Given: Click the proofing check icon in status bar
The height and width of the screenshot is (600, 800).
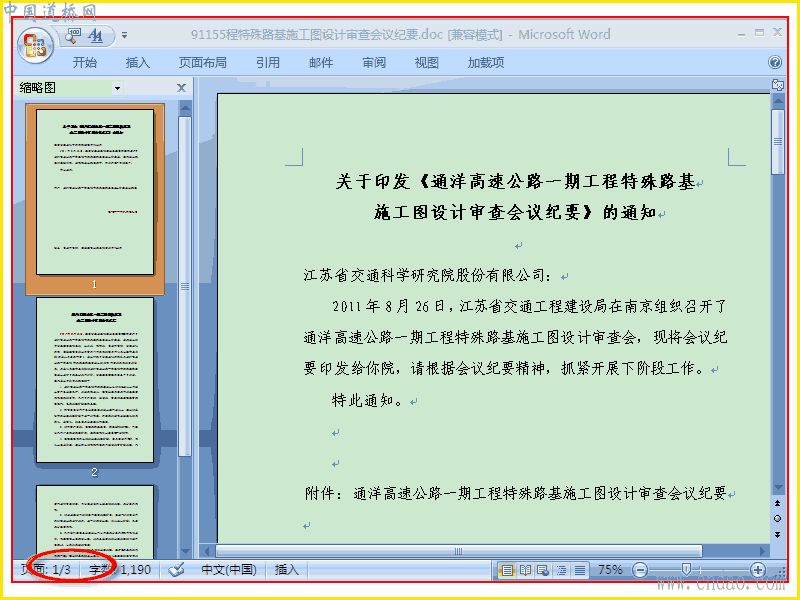Looking at the screenshot, I should coord(177,569).
